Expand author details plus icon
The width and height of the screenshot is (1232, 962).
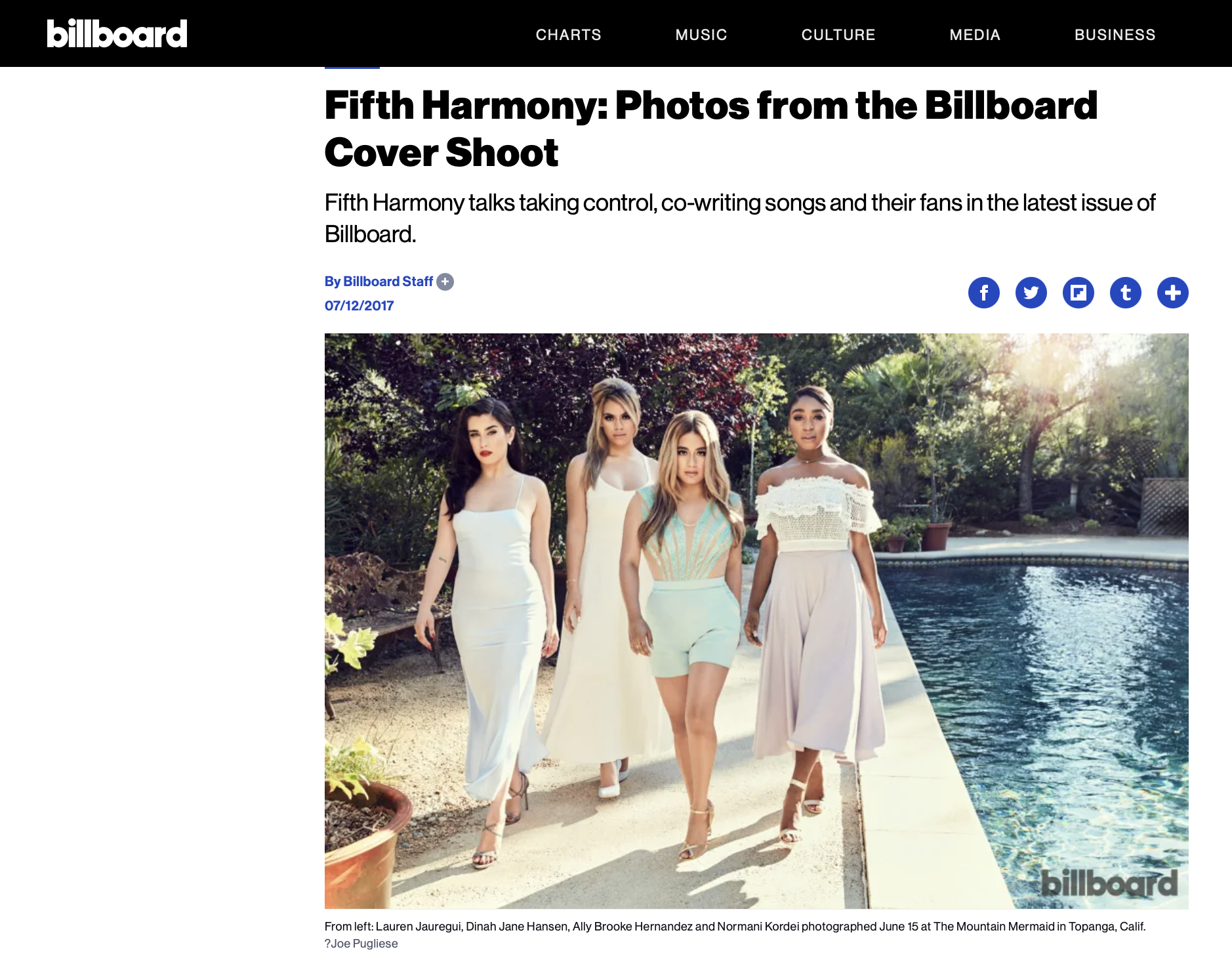click(x=445, y=282)
